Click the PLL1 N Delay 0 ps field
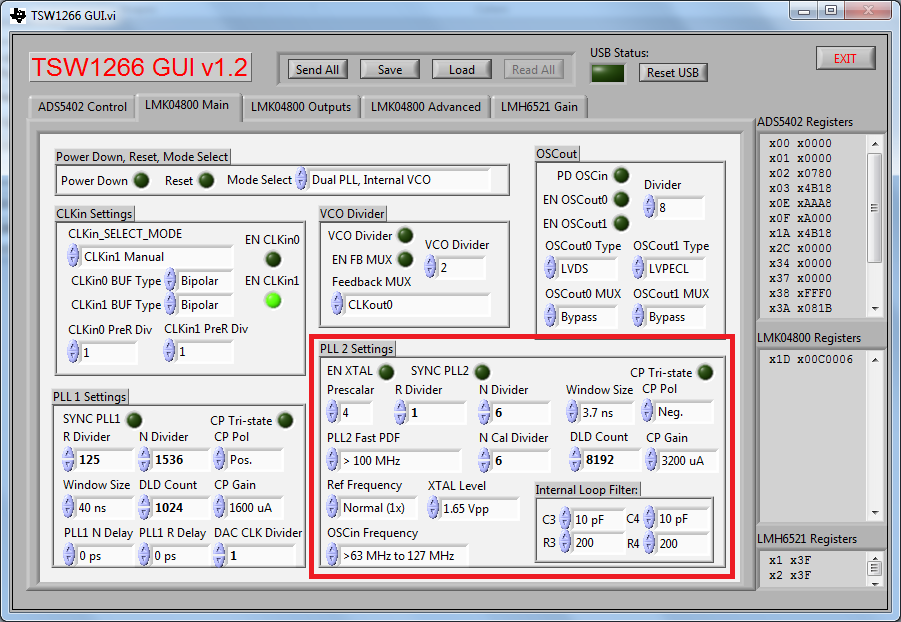The height and width of the screenshot is (622, 901). (x=105, y=556)
